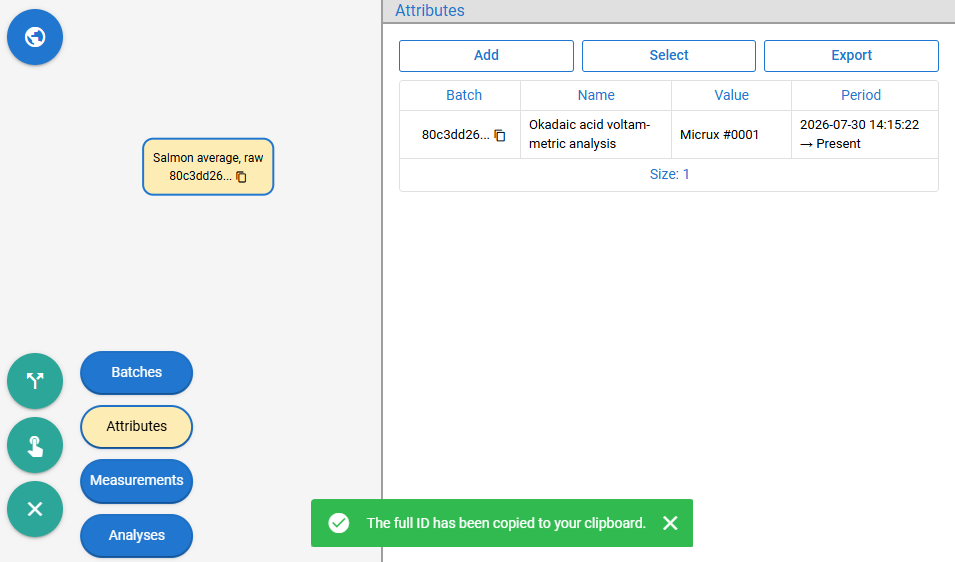Click the Export button
This screenshot has width=955, height=562.
(x=851, y=55)
